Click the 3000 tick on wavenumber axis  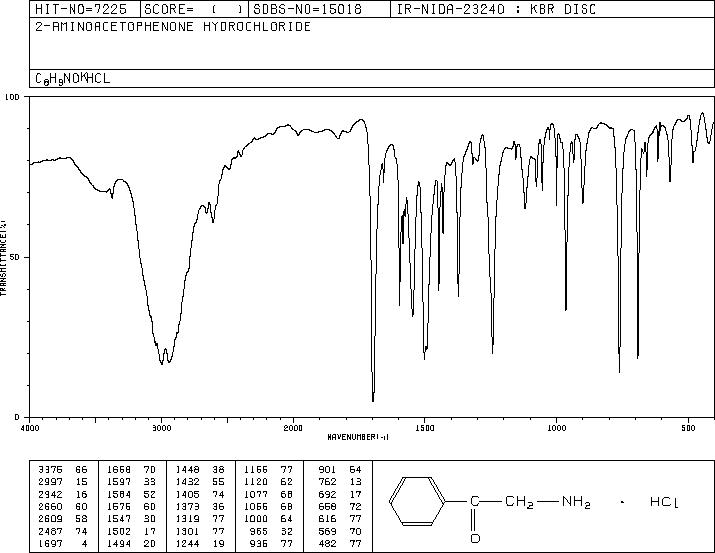pyautogui.click(x=162, y=428)
